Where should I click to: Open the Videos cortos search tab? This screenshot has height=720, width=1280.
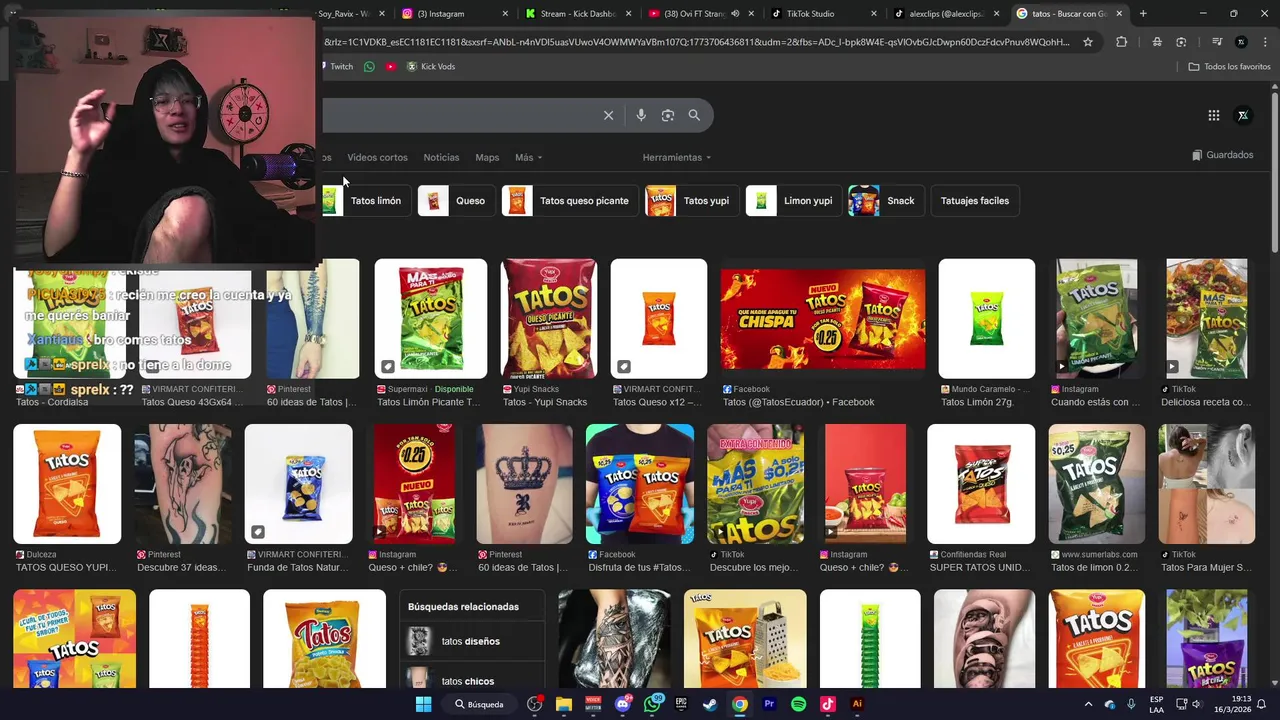point(377,157)
